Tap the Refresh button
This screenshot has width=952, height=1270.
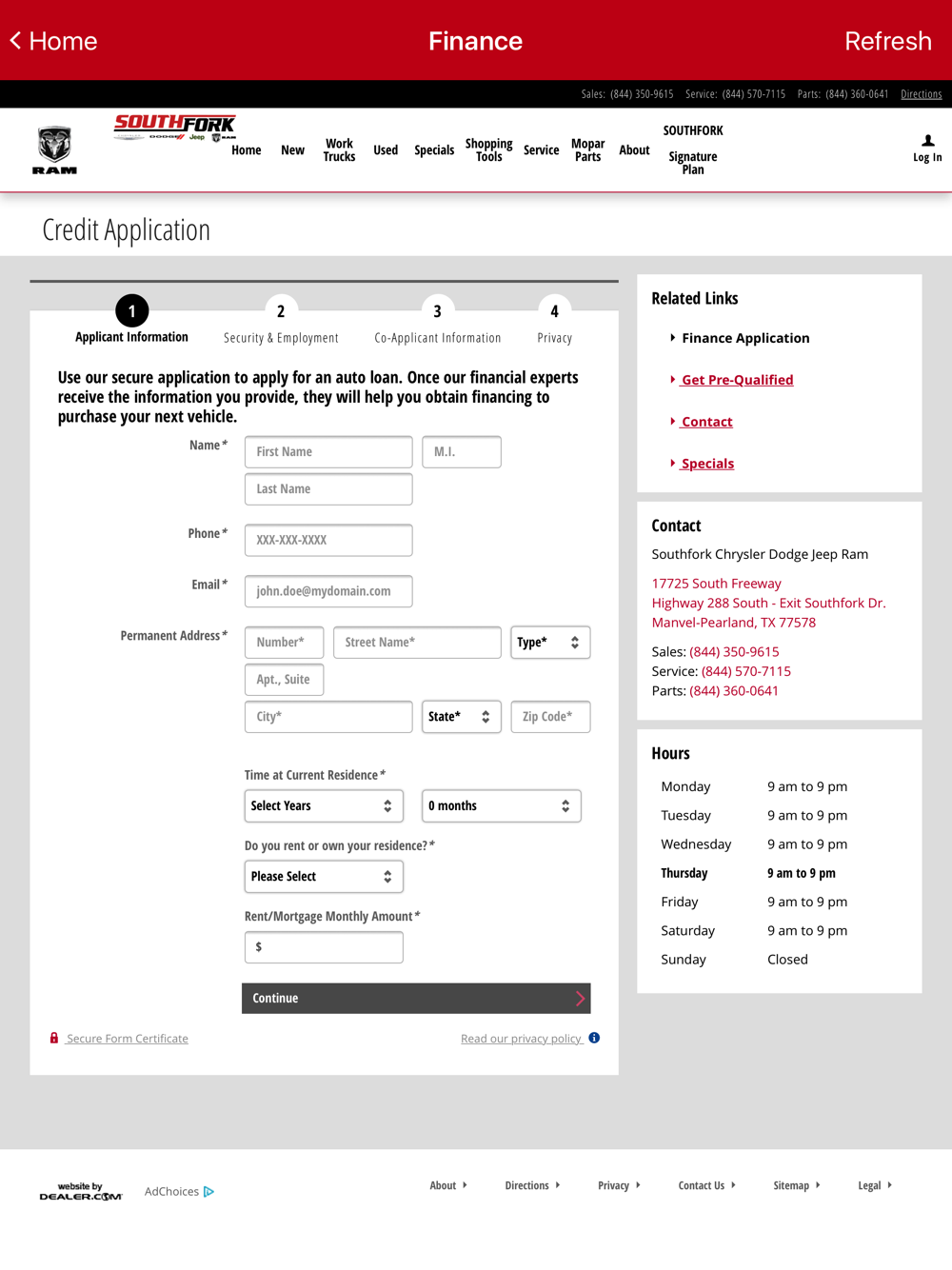coord(887,41)
